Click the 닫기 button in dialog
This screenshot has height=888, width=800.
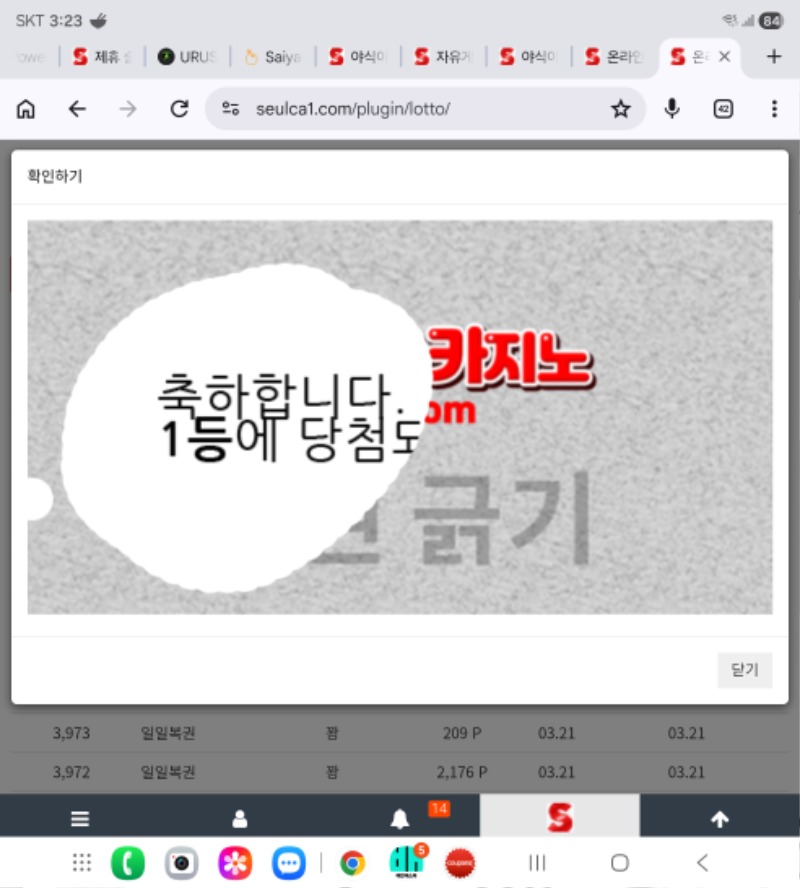745,670
